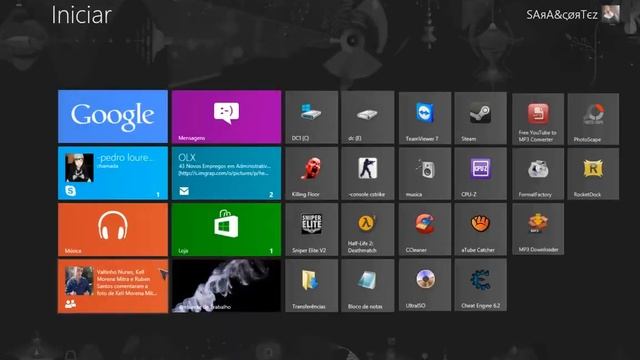The image size is (640, 360).
Task: Launch Steam
Action: (480, 118)
